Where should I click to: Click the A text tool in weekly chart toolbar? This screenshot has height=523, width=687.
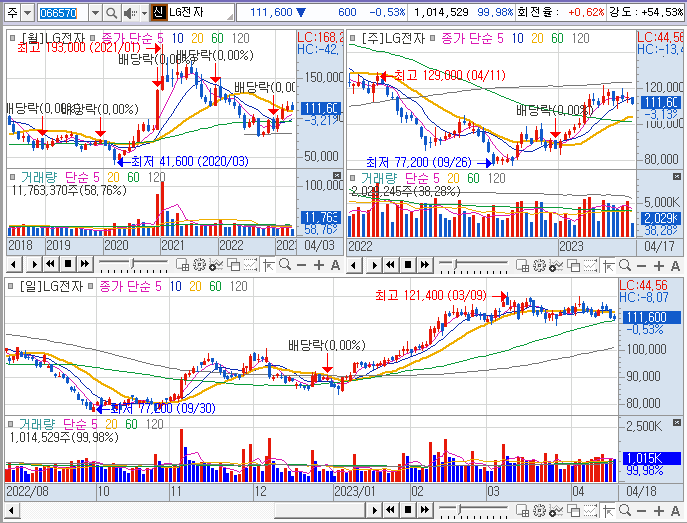pyautogui.click(x=675, y=266)
